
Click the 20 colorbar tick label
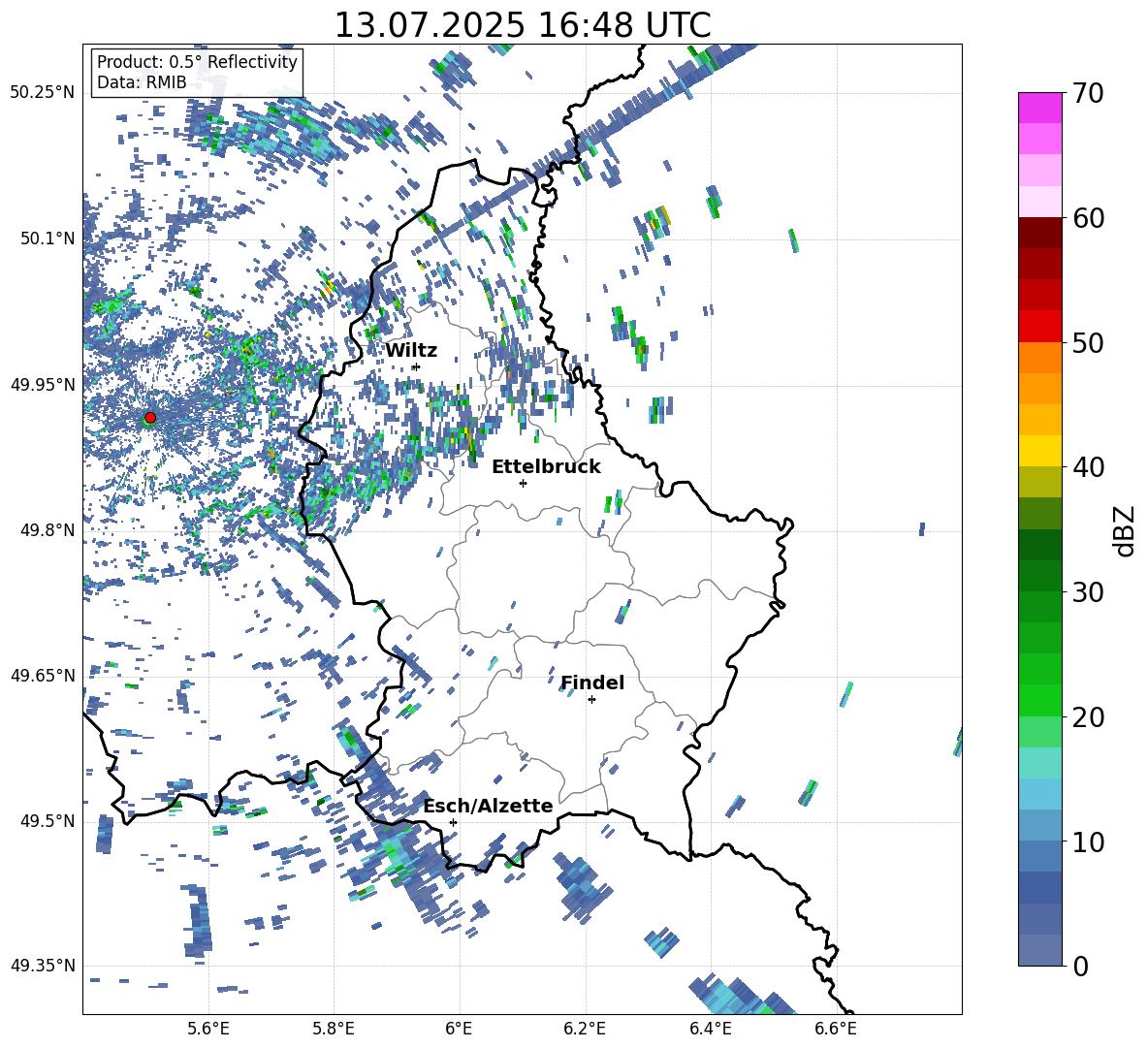coord(1088,717)
